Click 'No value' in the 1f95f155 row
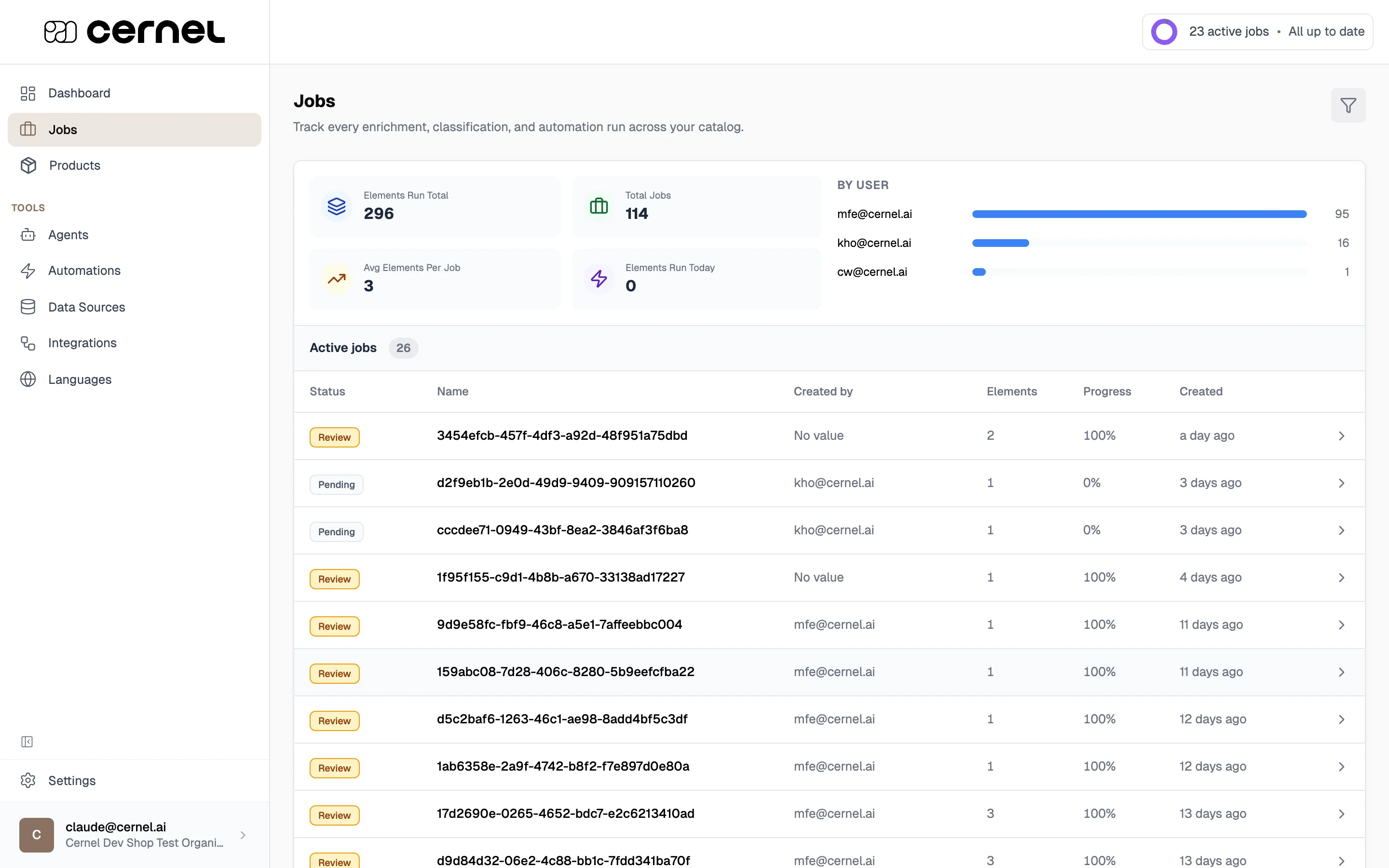1389x868 pixels. (x=818, y=577)
